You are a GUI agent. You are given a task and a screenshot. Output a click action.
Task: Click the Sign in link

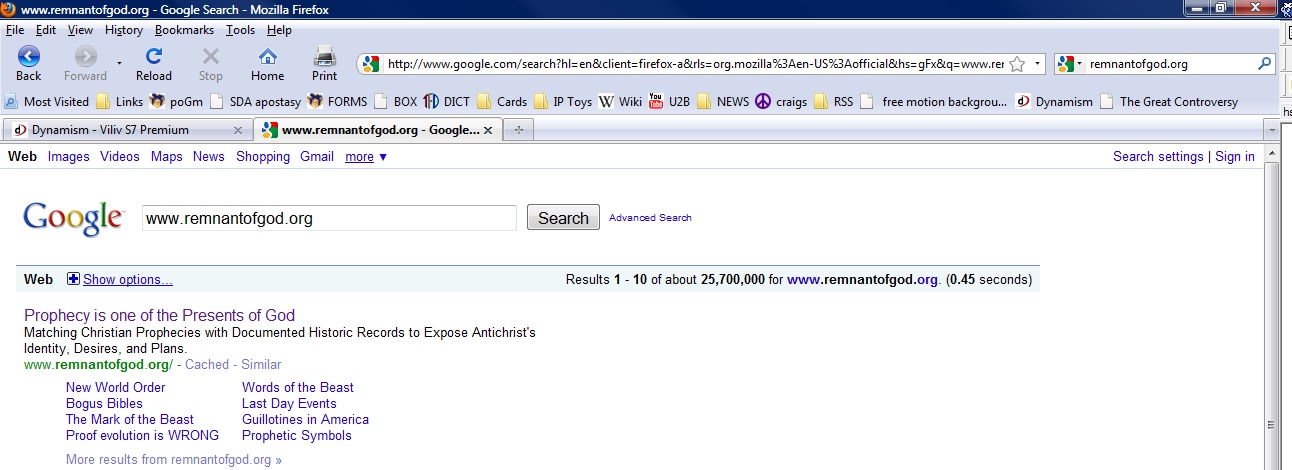pyautogui.click(x=1235, y=157)
